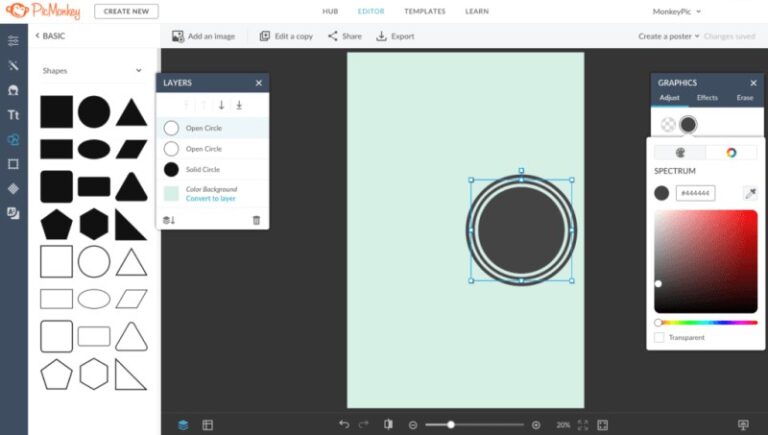Switch to the Effects tab
Viewport: 768px width, 435px height.
707,98
